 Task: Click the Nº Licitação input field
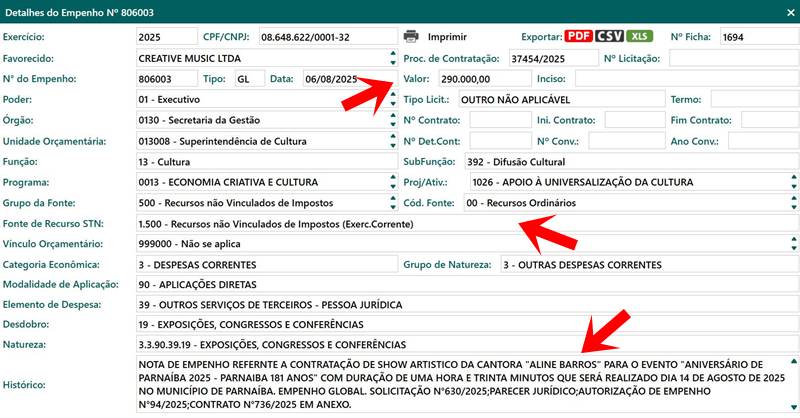pos(732,58)
